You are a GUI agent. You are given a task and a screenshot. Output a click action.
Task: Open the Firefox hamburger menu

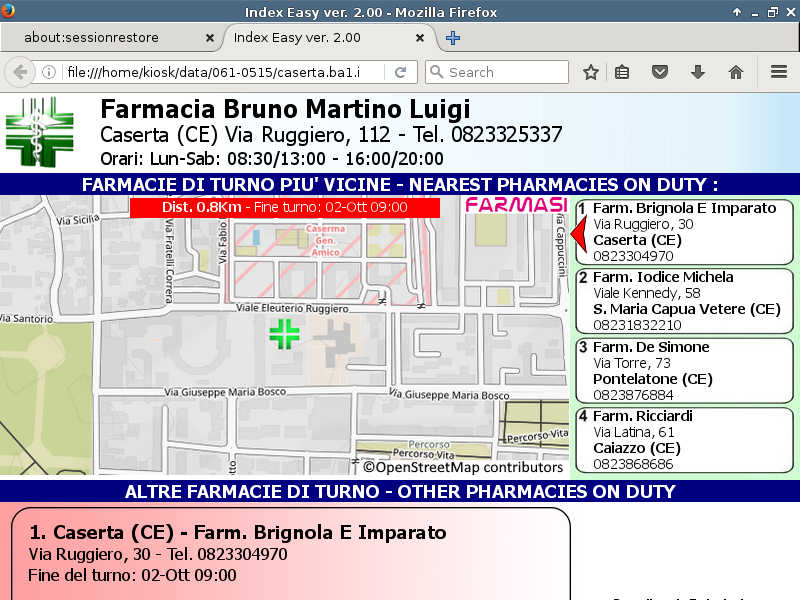tap(779, 72)
